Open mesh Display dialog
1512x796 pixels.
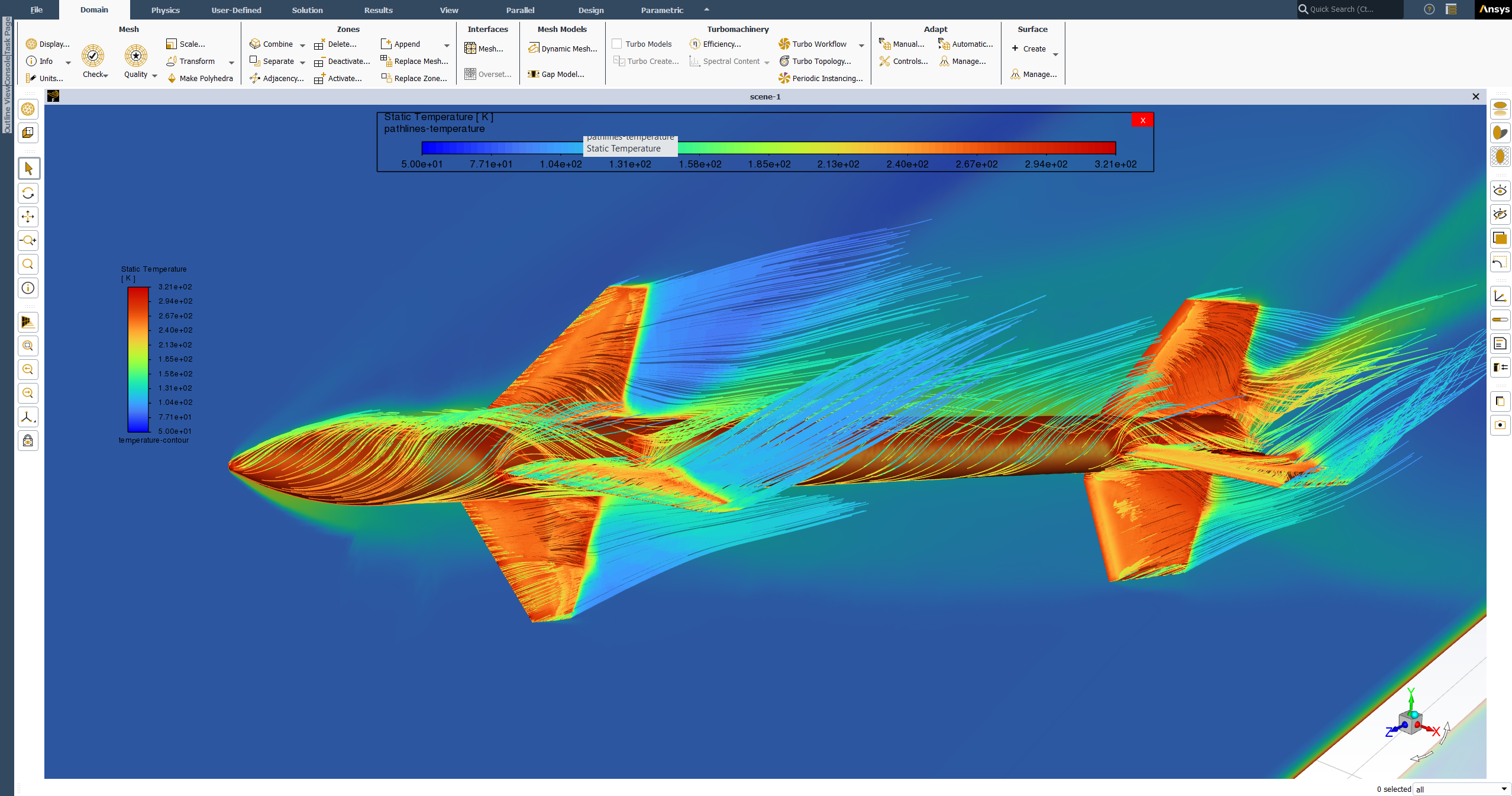pos(48,44)
